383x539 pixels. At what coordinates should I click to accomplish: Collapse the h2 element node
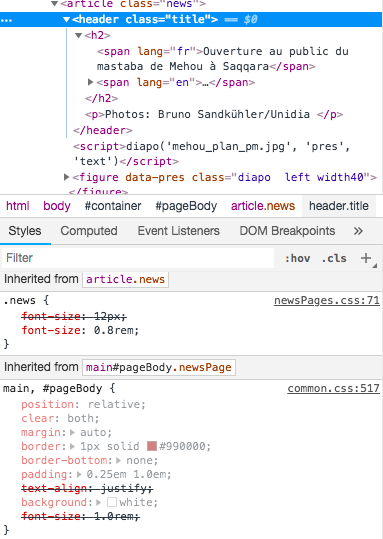78,35
